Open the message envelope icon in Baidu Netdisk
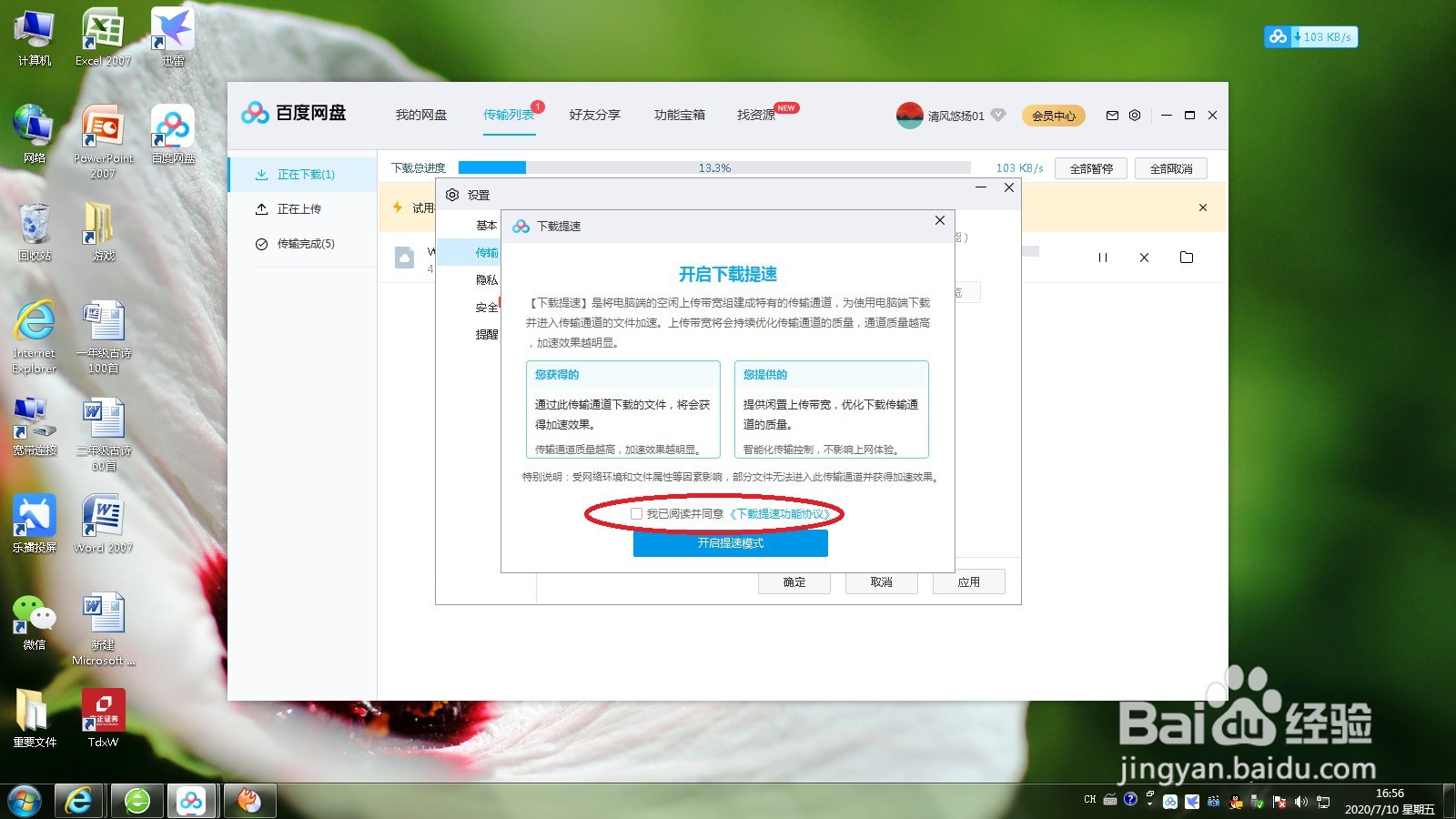The height and width of the screenshot is (819, 1456). pyautogui.click(x=1111, y=116)
